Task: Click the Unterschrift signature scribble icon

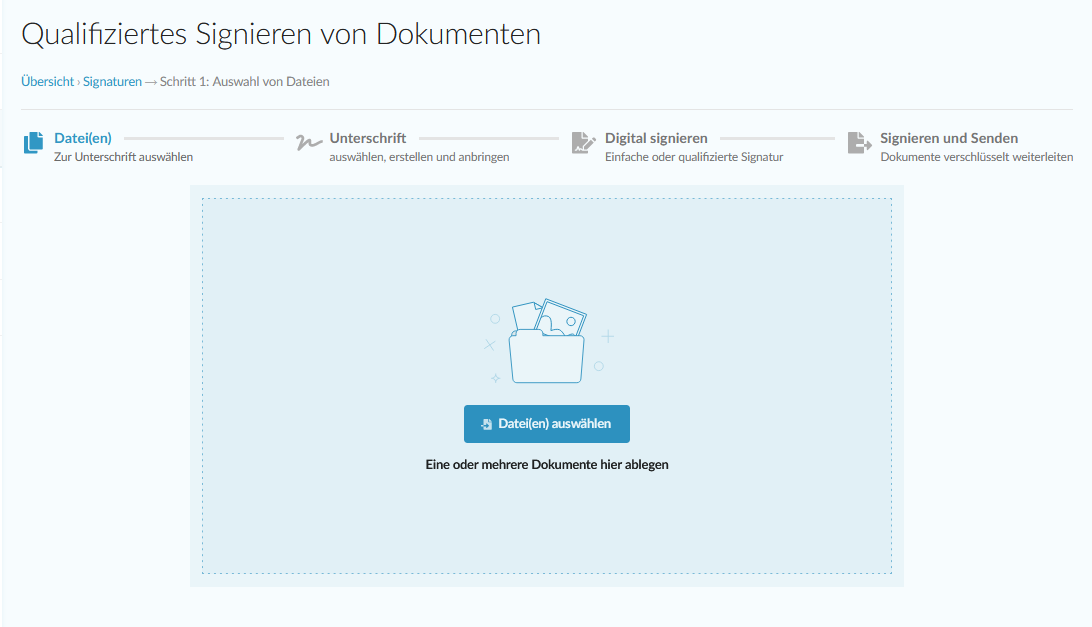Action: click(309, 142)
